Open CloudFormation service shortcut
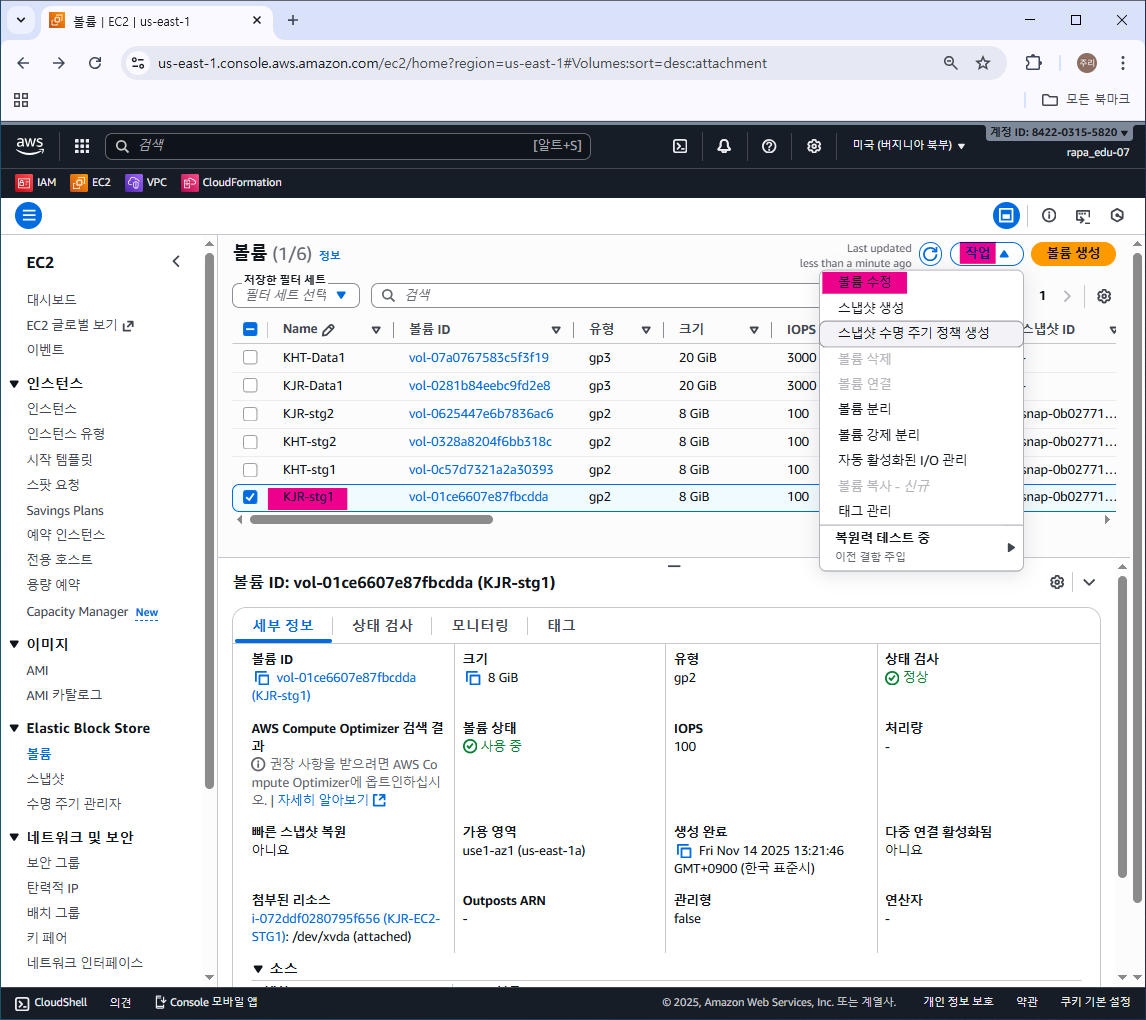The image size is (1146, 1020). tap(232, 182)
